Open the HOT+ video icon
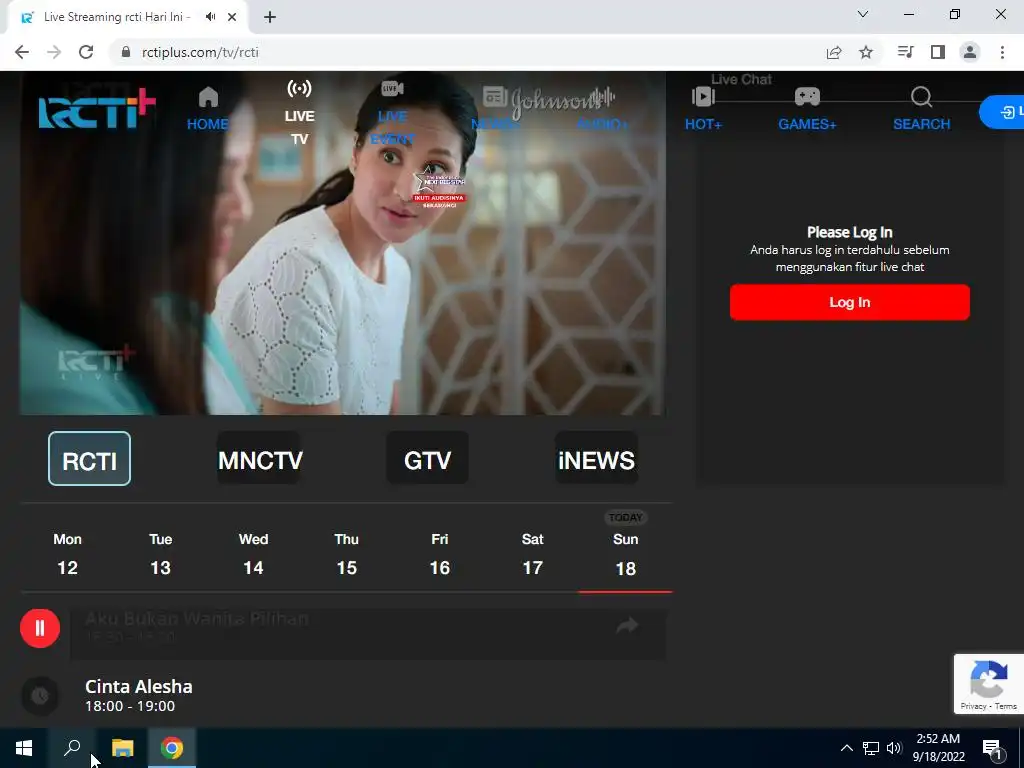 tap(703, 97)
